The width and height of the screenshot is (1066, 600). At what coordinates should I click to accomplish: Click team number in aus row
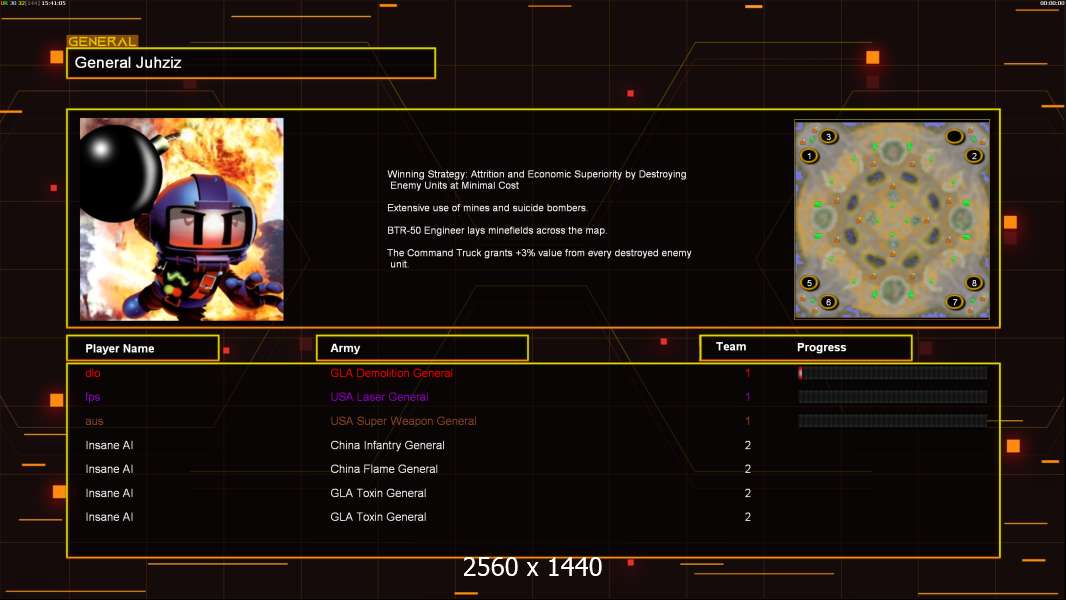tap(748, 421)
